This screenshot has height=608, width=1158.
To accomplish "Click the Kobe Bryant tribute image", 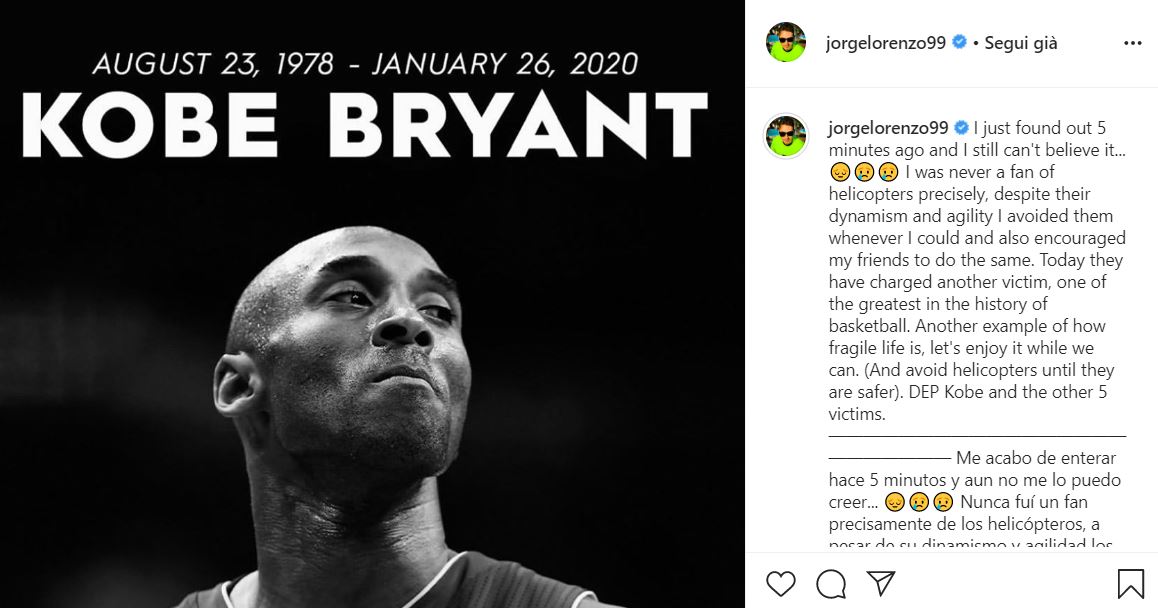I will [372, 304].
